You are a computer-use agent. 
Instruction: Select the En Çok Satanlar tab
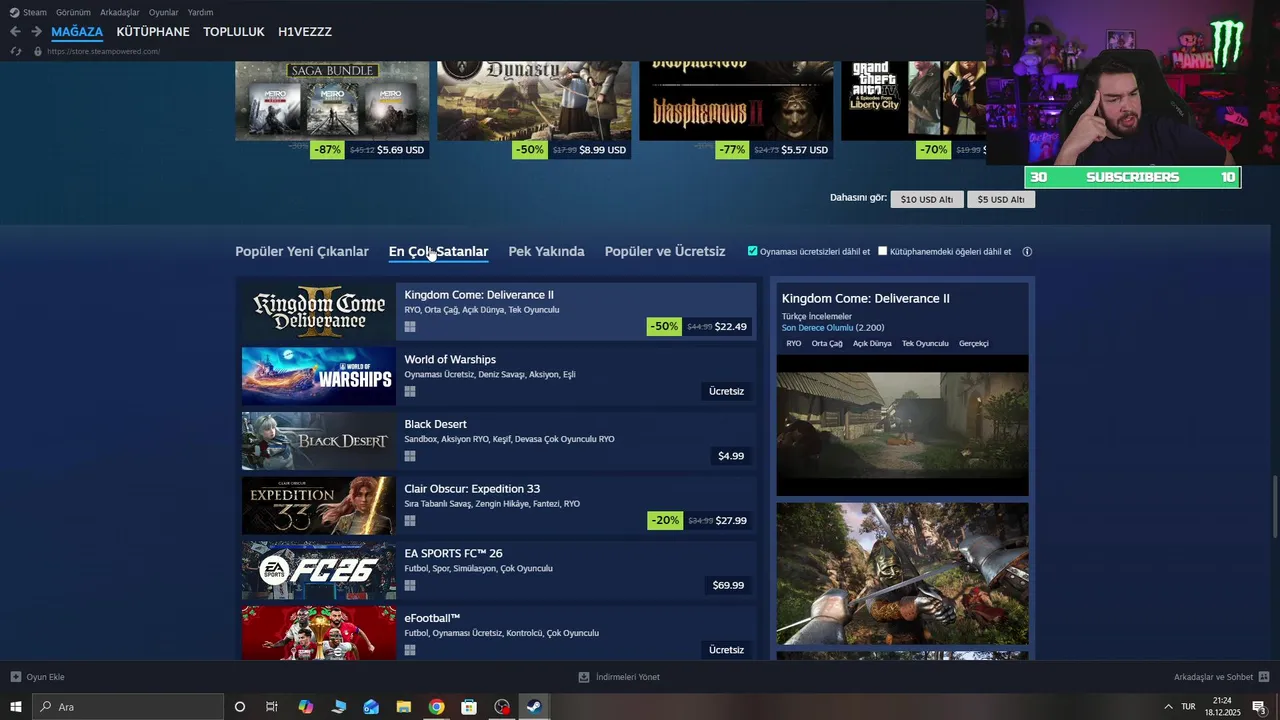point(438,252)
